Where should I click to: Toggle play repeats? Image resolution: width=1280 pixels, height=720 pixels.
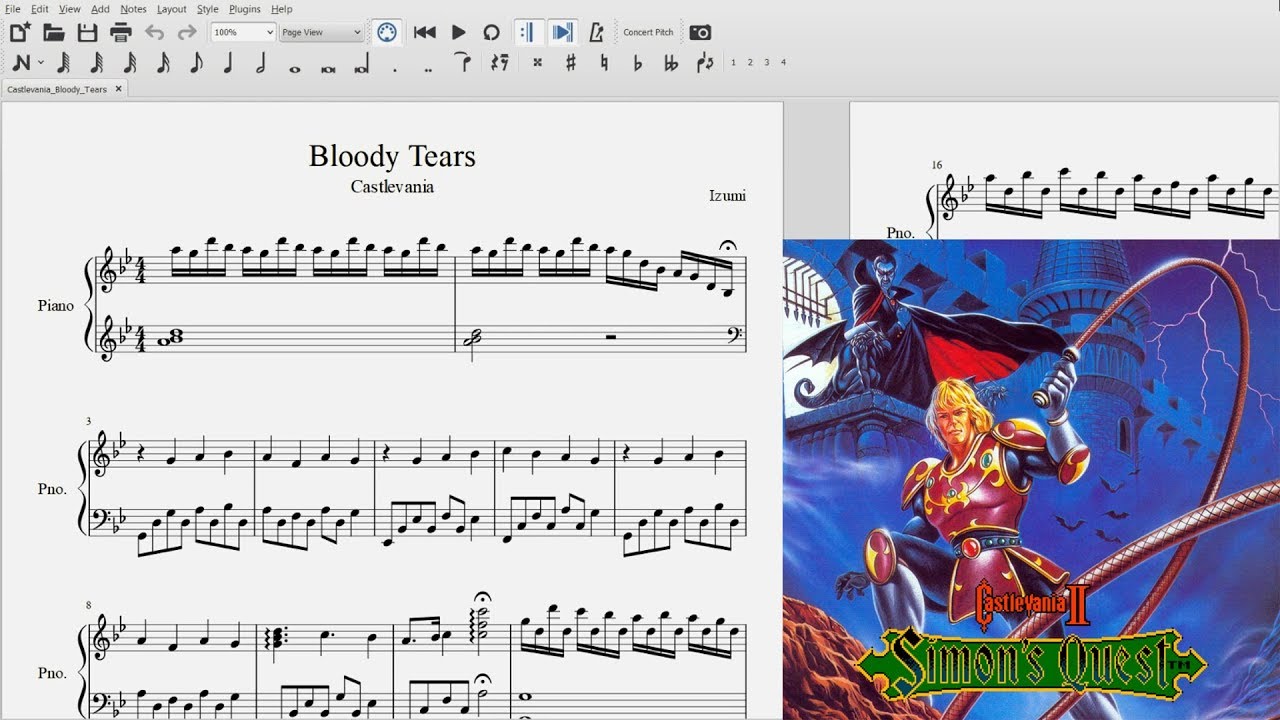[x=528, y=32]
